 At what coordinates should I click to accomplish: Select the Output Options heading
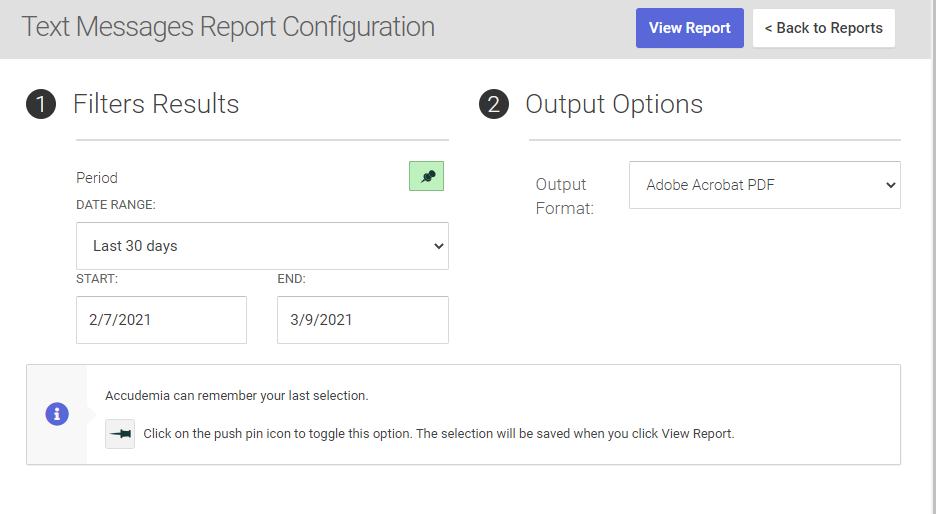point(614,104)
